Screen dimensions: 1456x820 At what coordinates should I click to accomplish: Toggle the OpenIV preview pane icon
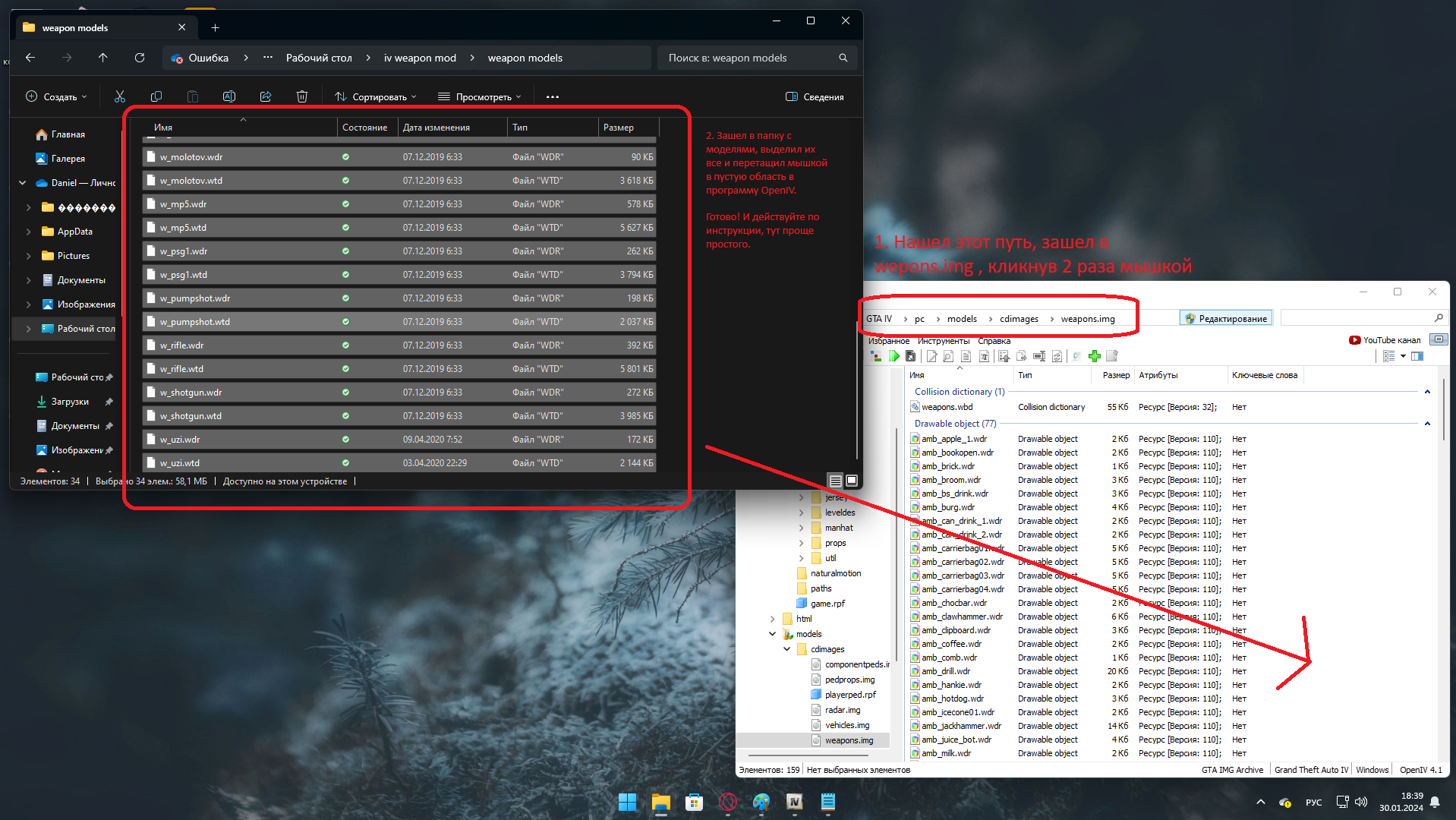point(1417,356)
